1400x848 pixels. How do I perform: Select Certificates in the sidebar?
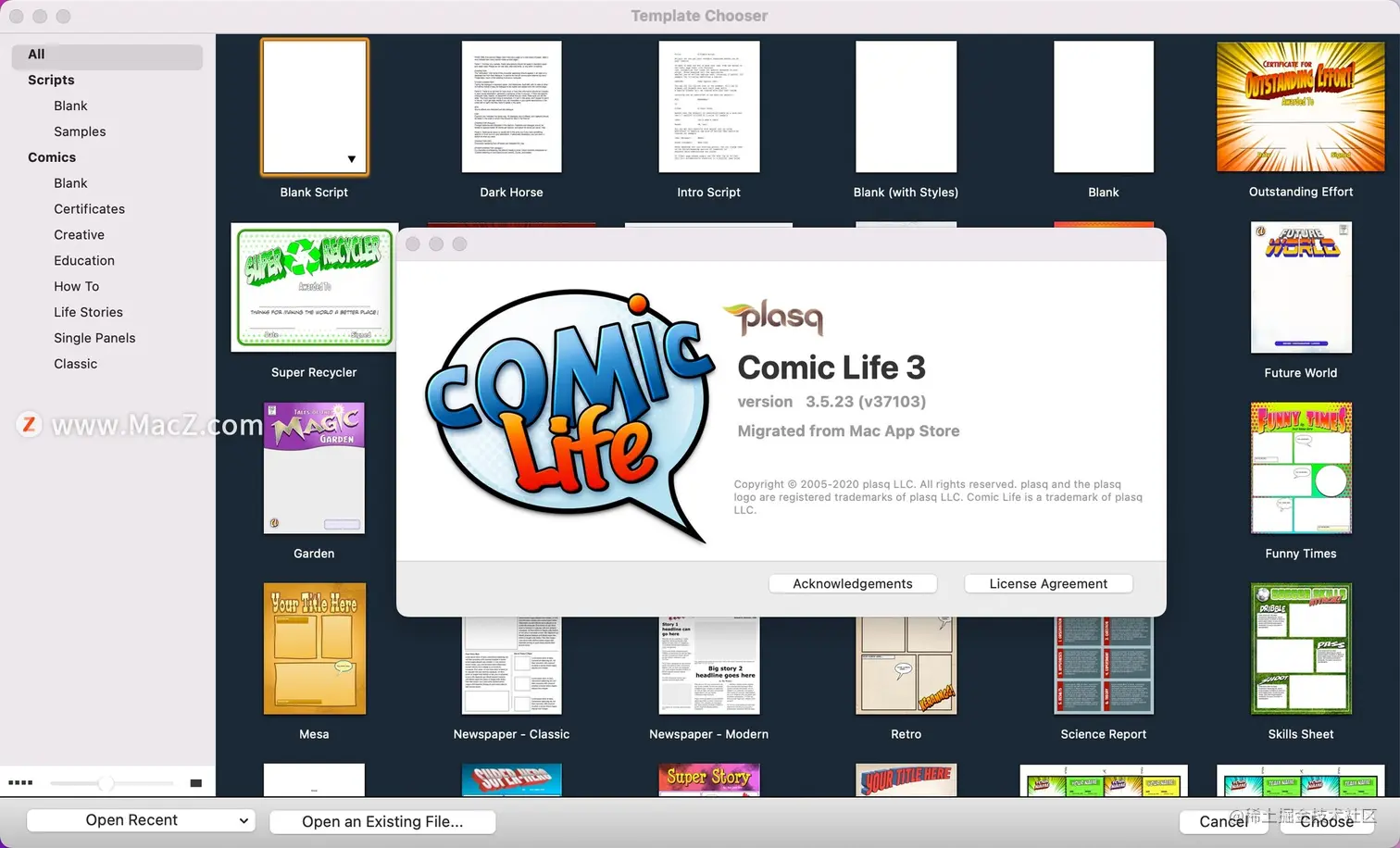[x=89, y=209]
